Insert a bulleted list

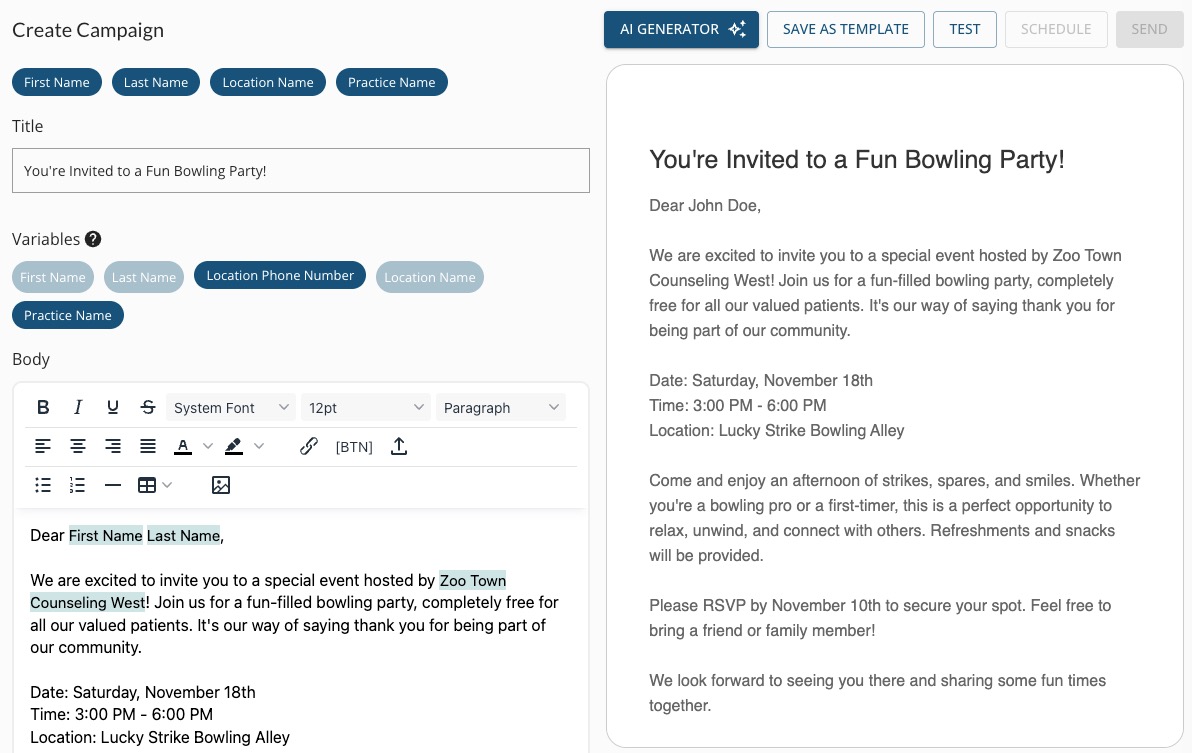(43, 485)
